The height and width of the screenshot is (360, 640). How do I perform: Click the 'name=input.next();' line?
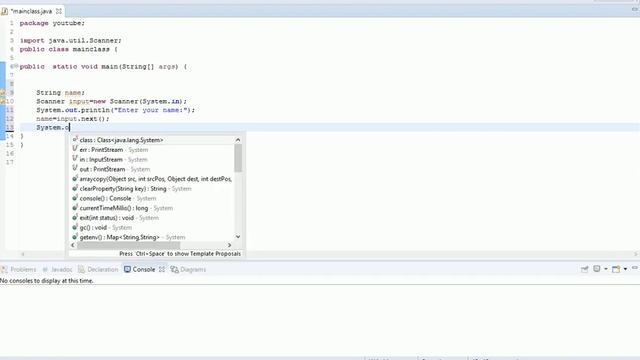click(73, 119)
